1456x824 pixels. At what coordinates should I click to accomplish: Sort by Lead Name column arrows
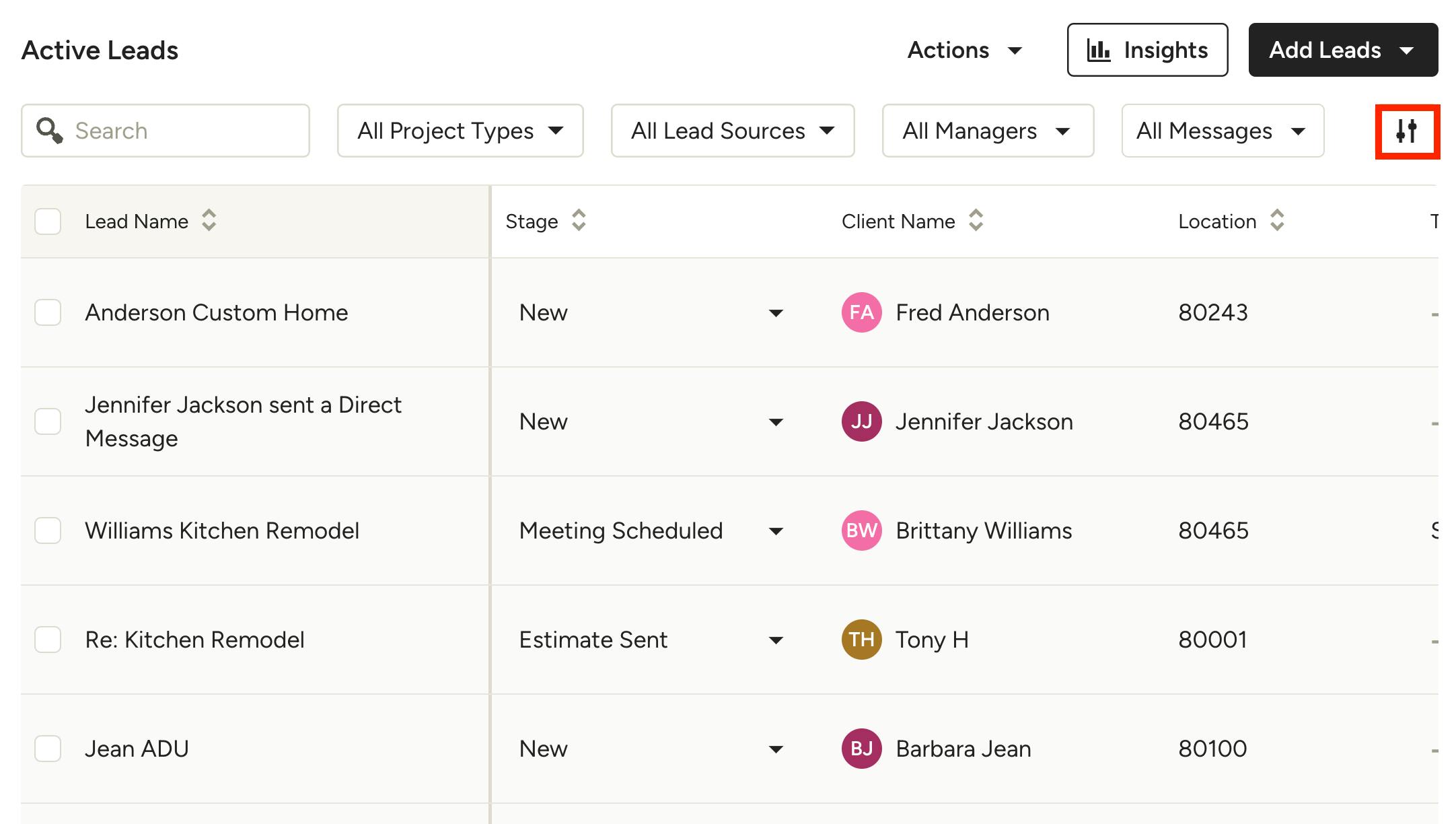click(x=209, y=221)
